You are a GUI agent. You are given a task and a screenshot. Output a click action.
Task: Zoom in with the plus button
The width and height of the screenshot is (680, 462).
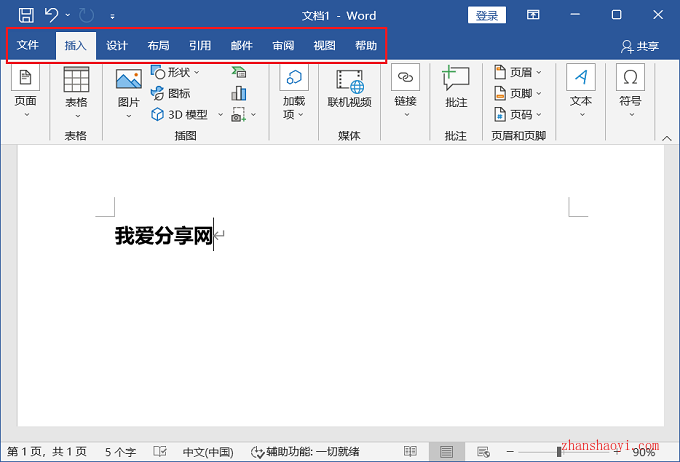point(618,452)
